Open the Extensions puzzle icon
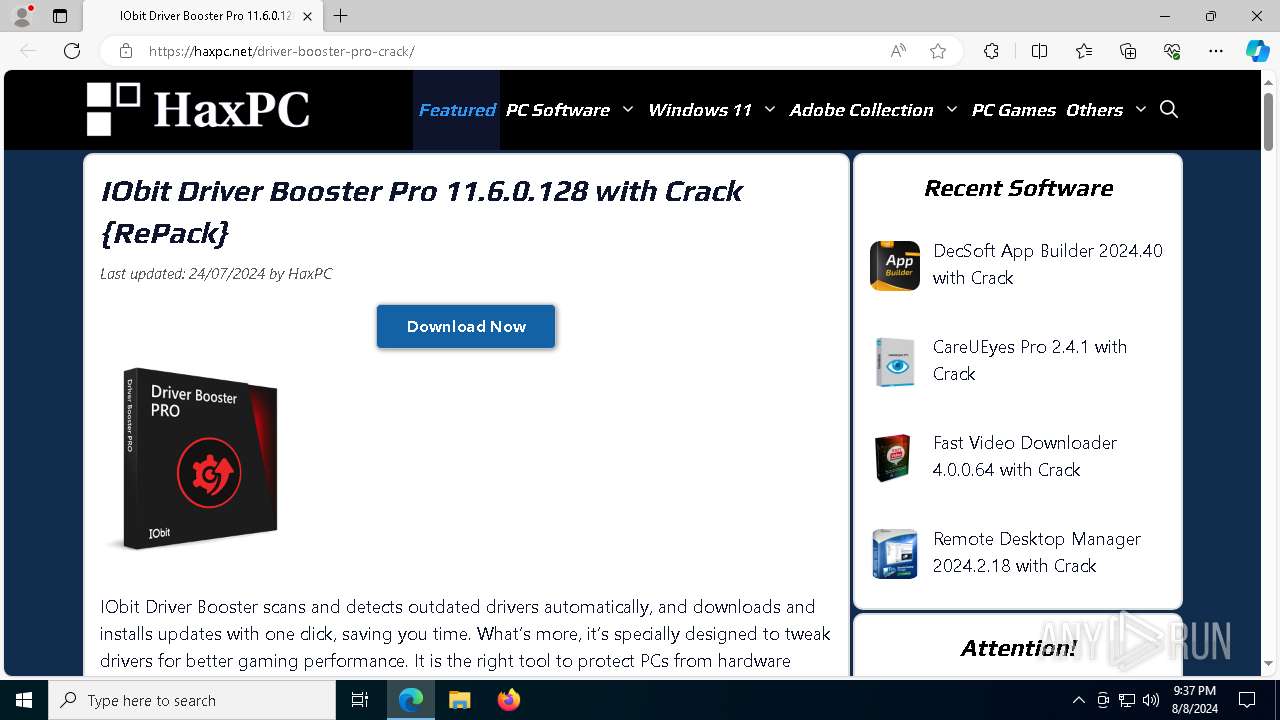The height and width of the screenshot is (720, 1280). click(991, 51)
